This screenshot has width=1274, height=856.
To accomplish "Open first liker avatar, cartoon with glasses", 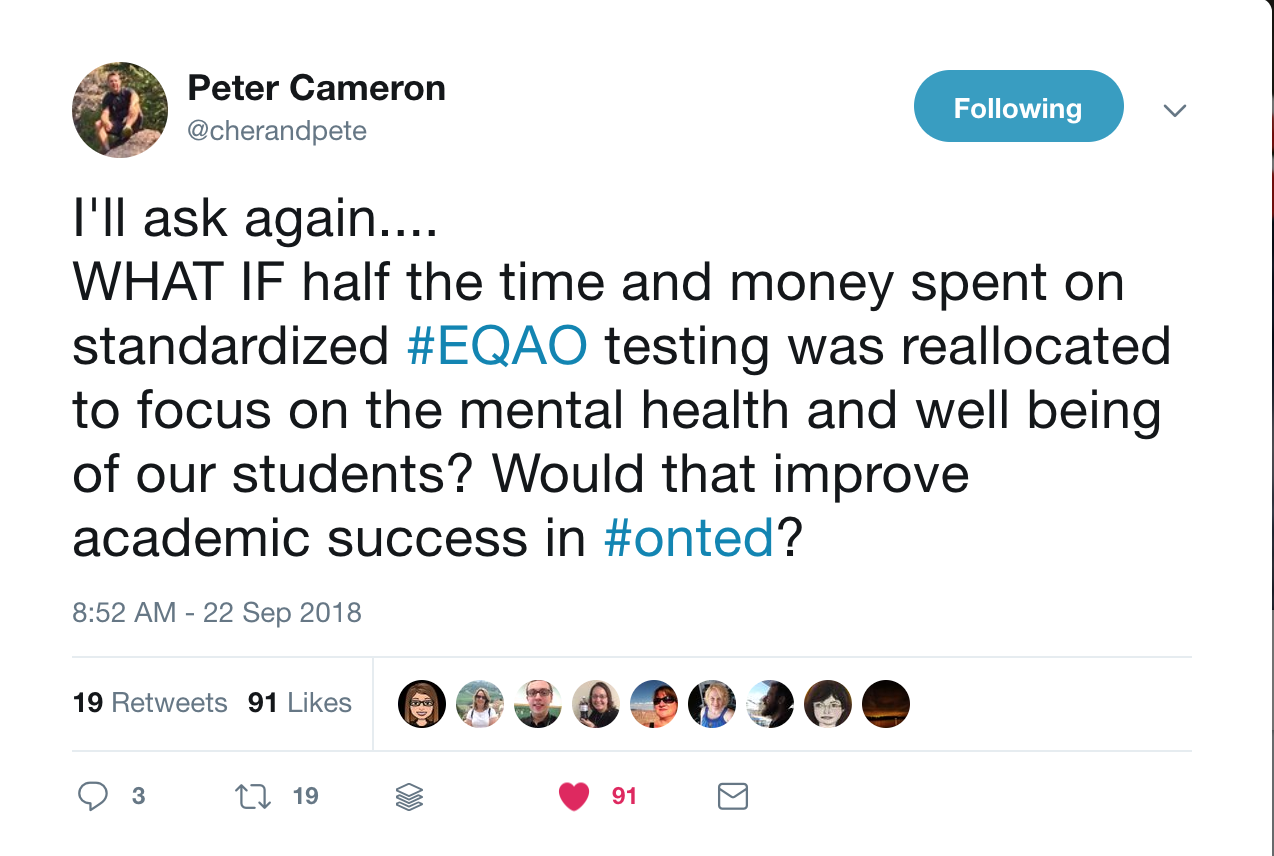I will pos(422,704).
